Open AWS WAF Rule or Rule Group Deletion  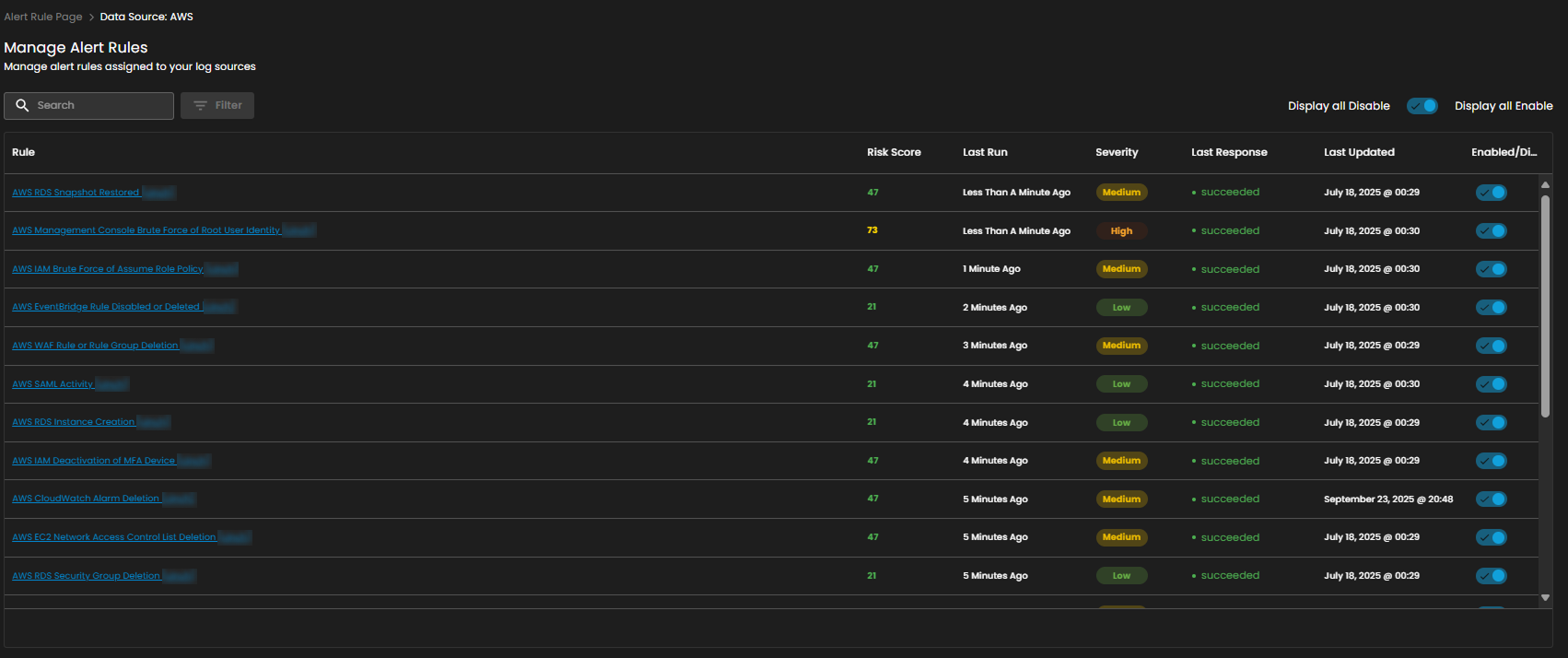click(95, 346)
